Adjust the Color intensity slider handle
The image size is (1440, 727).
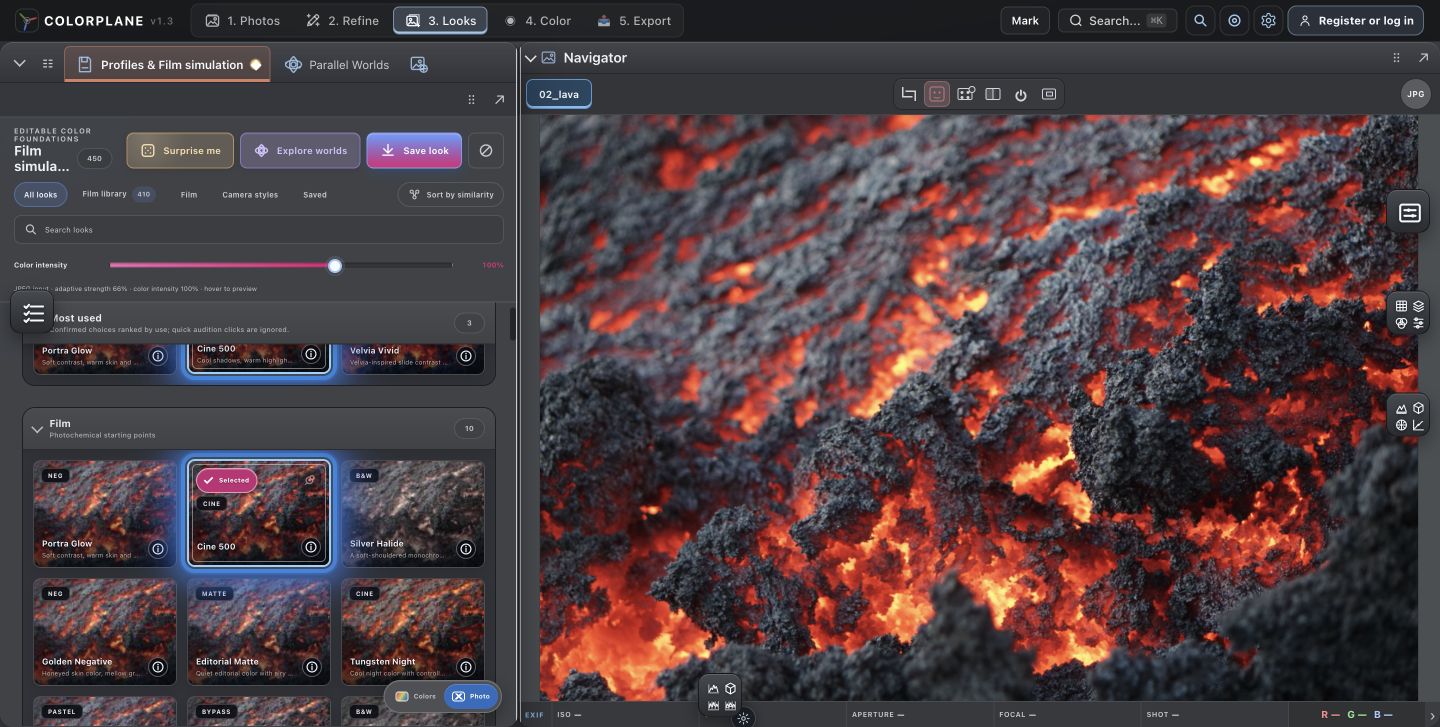tap(335, 265)
